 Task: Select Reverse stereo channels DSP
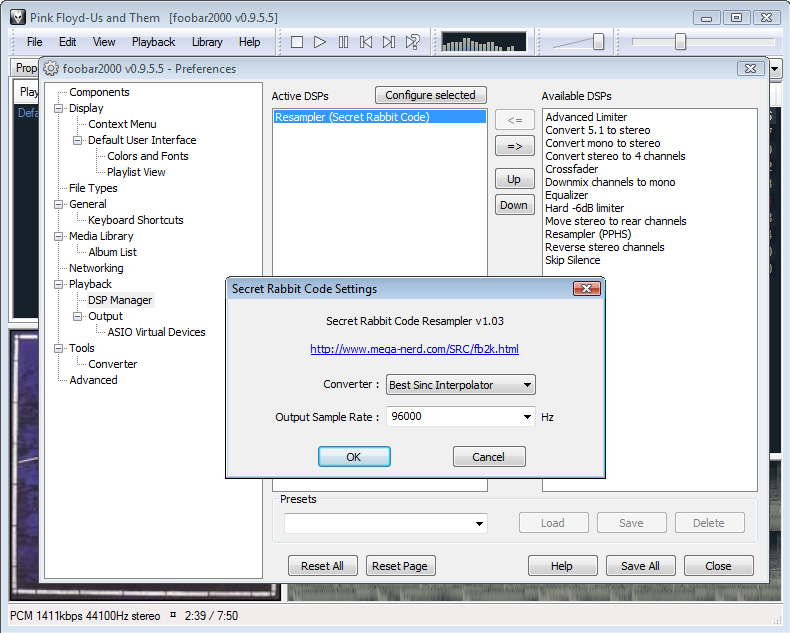(605, 247)
